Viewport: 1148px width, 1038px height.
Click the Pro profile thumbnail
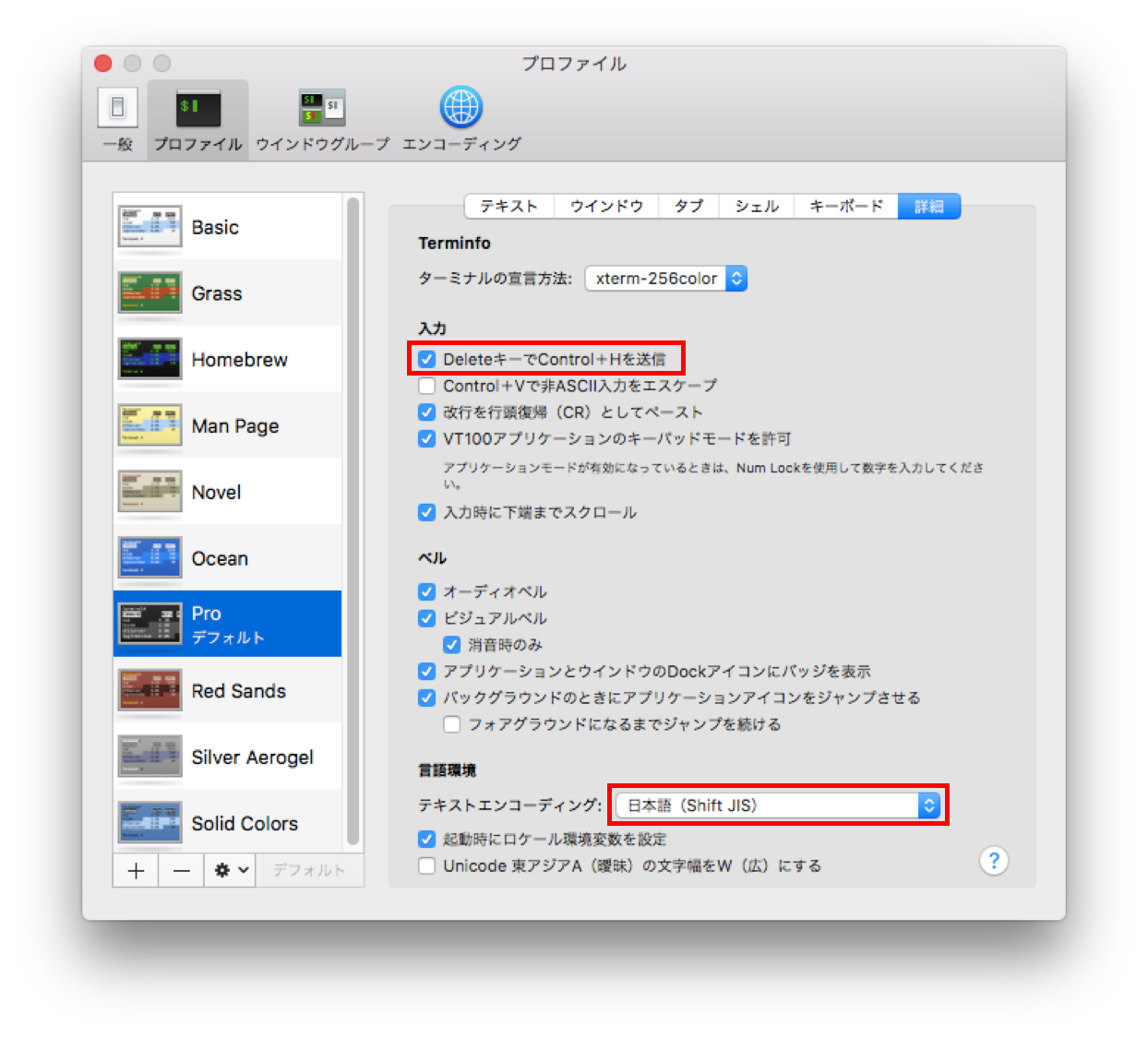(149, 625)
